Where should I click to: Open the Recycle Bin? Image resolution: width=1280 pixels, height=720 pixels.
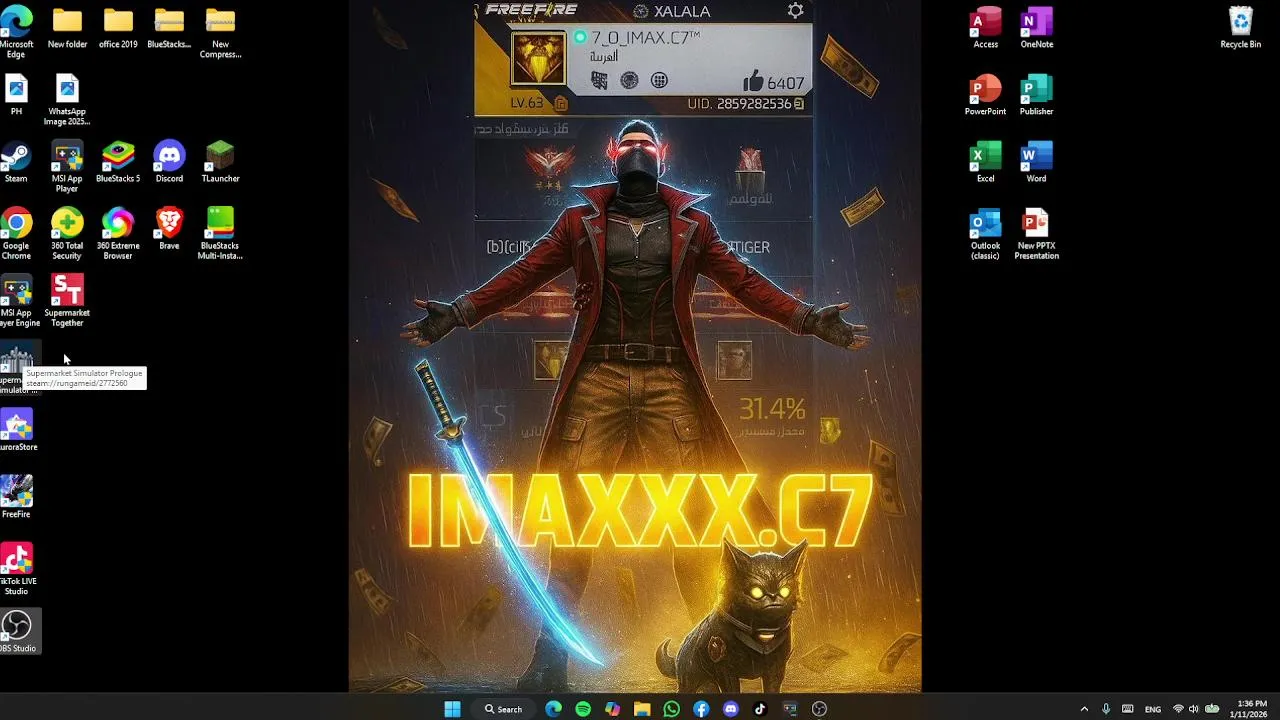(1240, 29)
